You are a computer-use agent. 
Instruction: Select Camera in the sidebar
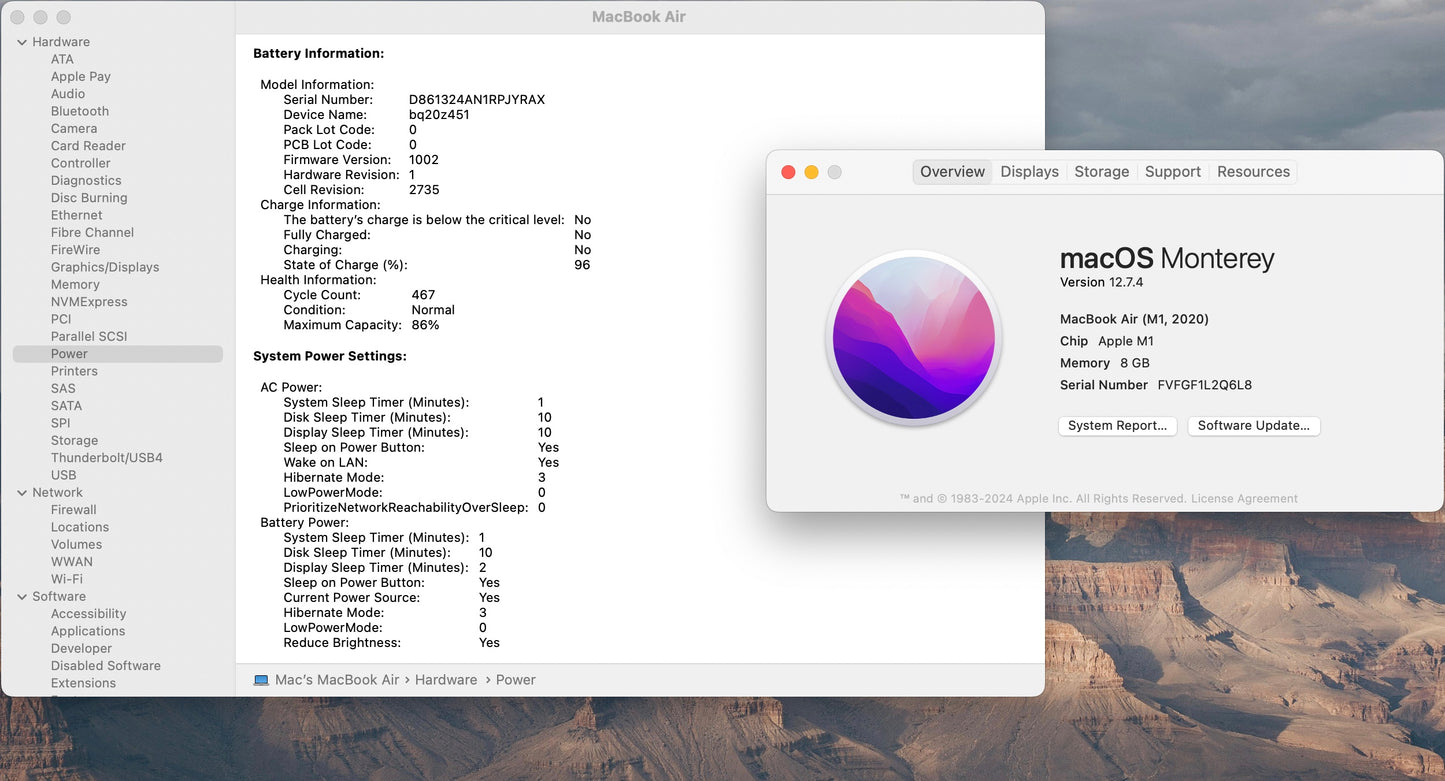(x=74, y=128)
